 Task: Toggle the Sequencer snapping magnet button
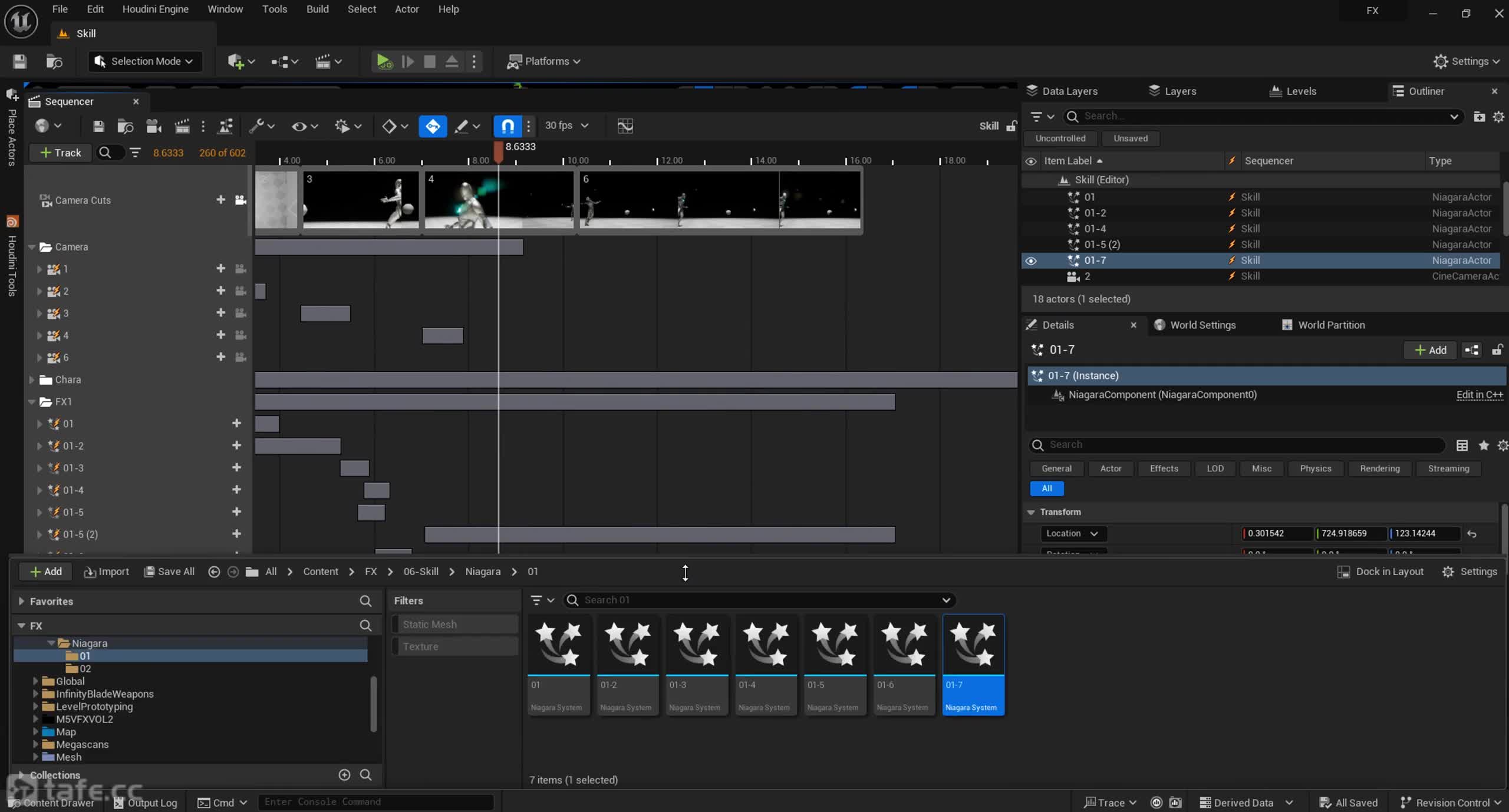508,126
